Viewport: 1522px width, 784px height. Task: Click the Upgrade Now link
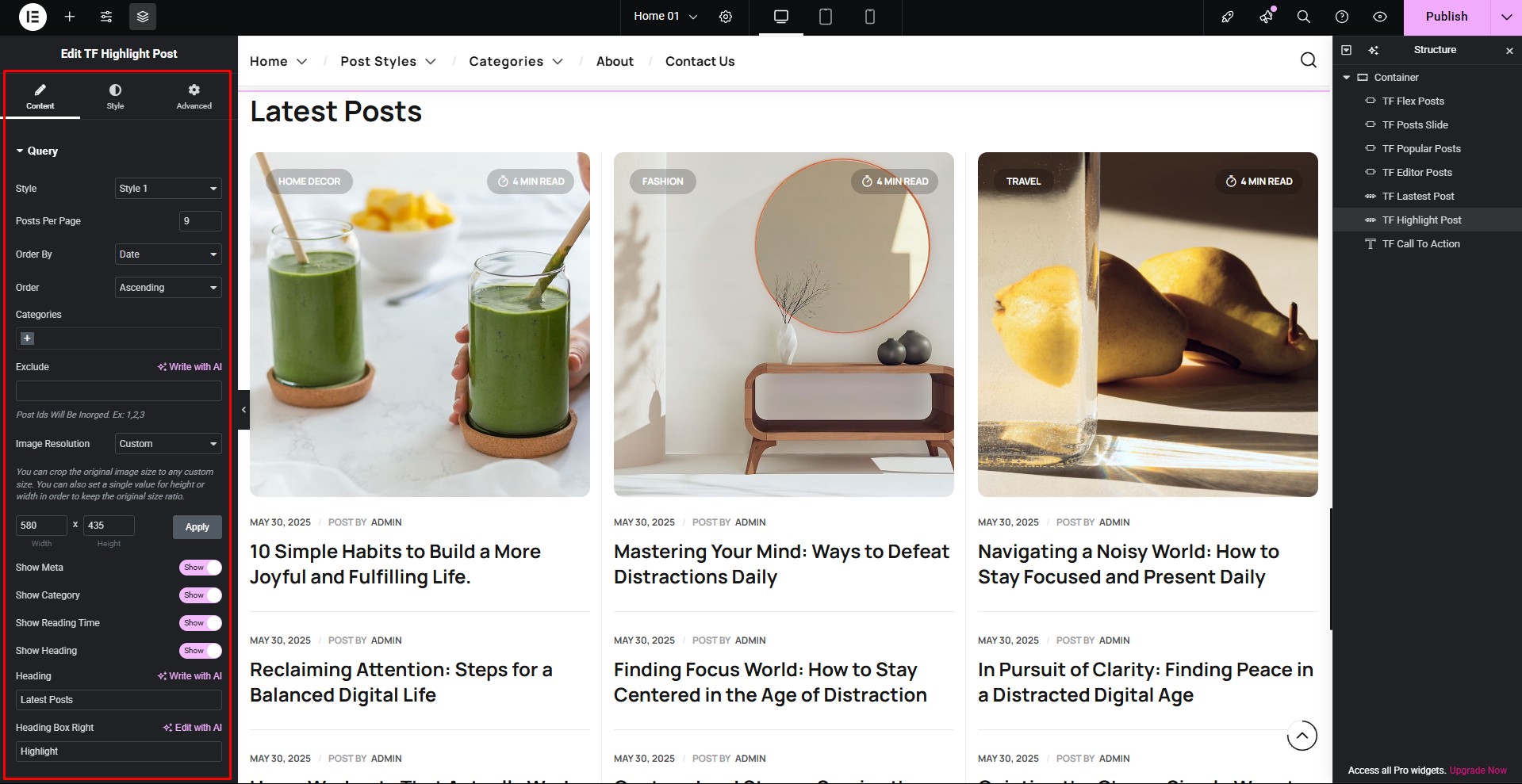(x=1478, y=771)
